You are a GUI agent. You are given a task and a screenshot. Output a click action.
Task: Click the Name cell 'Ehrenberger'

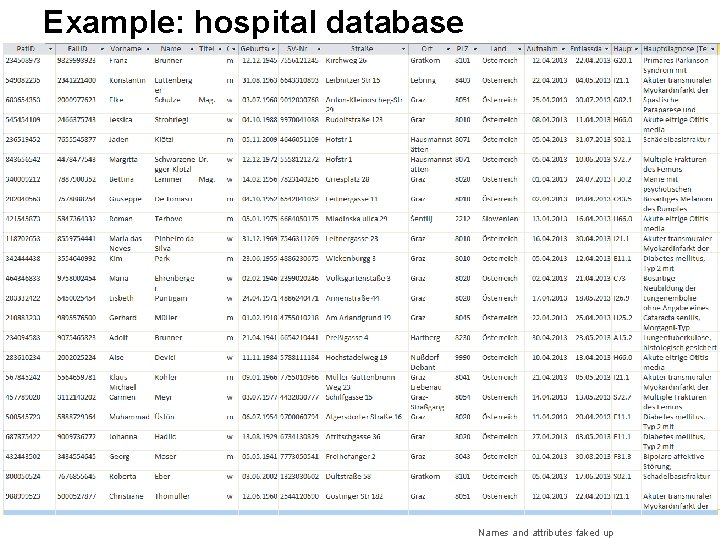[x=174, y=283]
